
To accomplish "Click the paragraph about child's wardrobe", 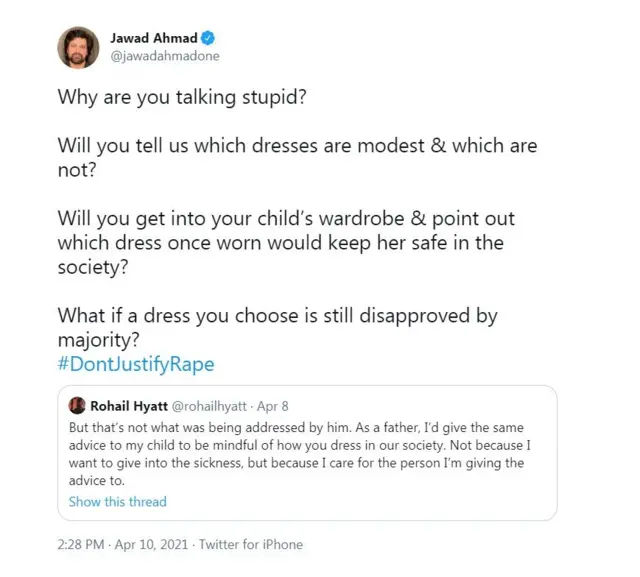I will click(x=285, y=243).
